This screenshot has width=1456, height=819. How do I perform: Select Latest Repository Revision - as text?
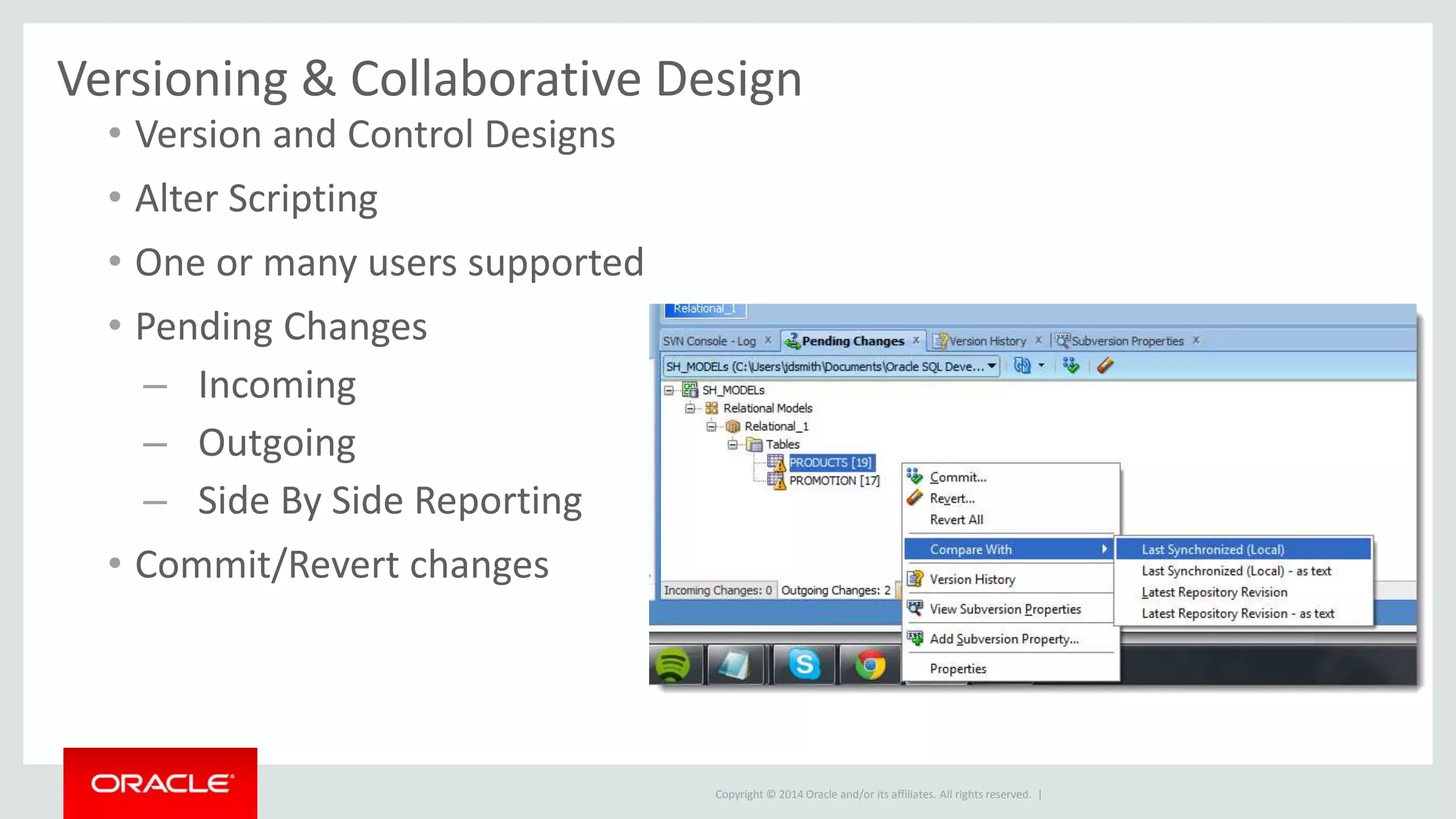coord(1243,614)
